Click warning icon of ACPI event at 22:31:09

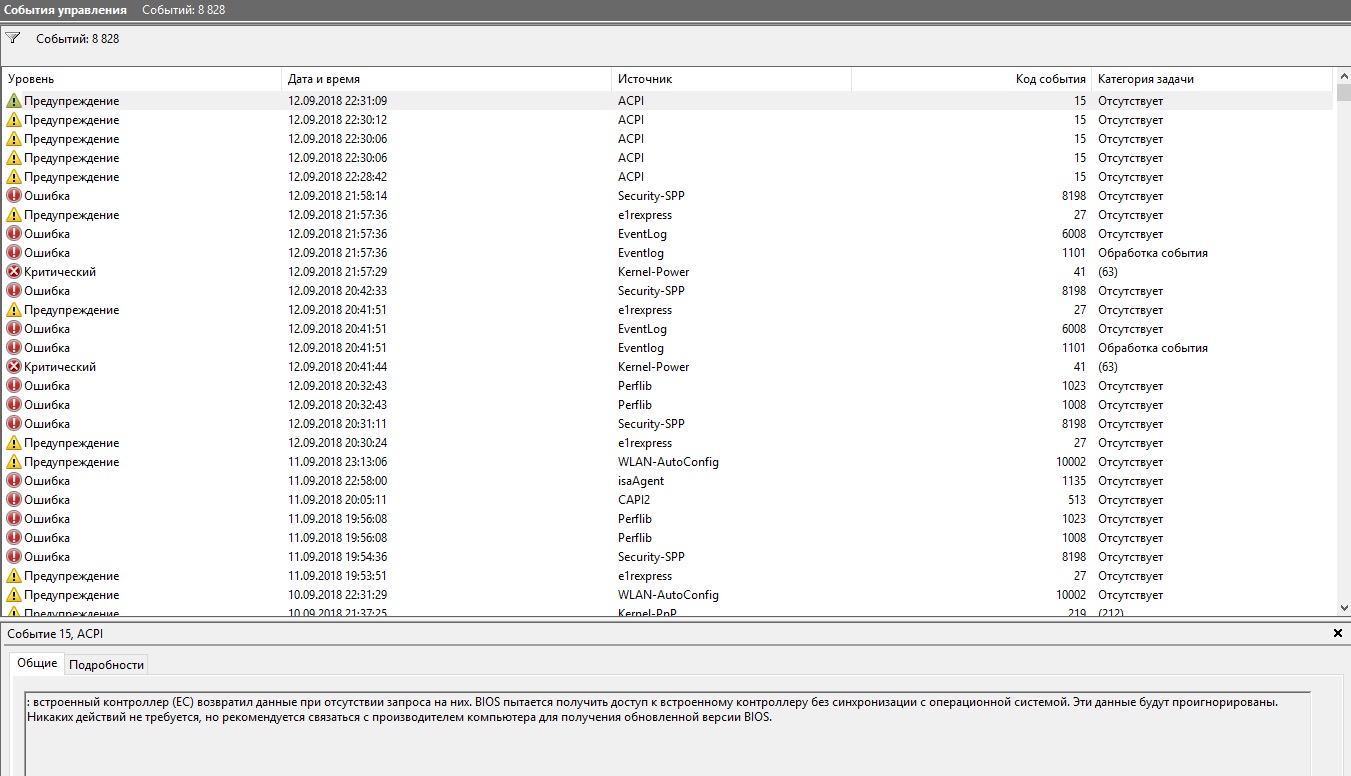click(x=14, y=101)
